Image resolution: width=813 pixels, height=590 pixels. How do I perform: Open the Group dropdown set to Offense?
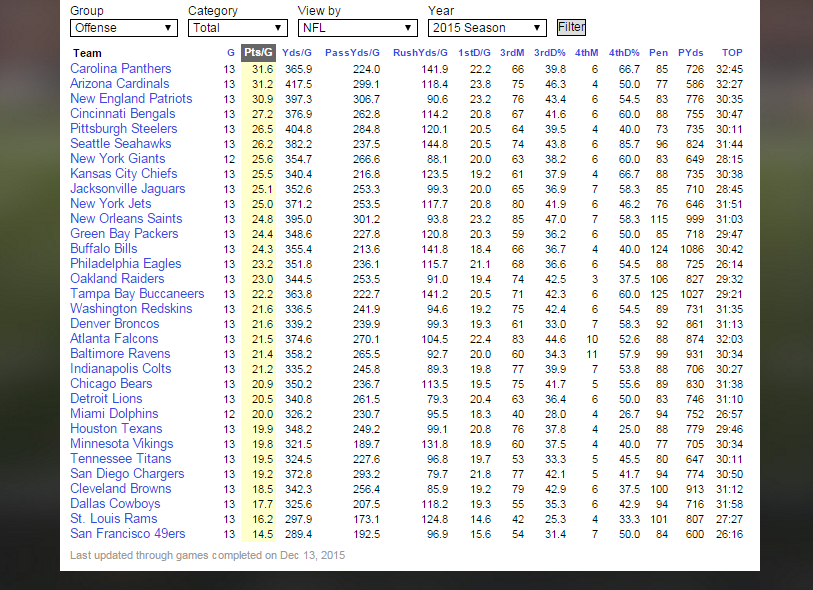[123, 28]
